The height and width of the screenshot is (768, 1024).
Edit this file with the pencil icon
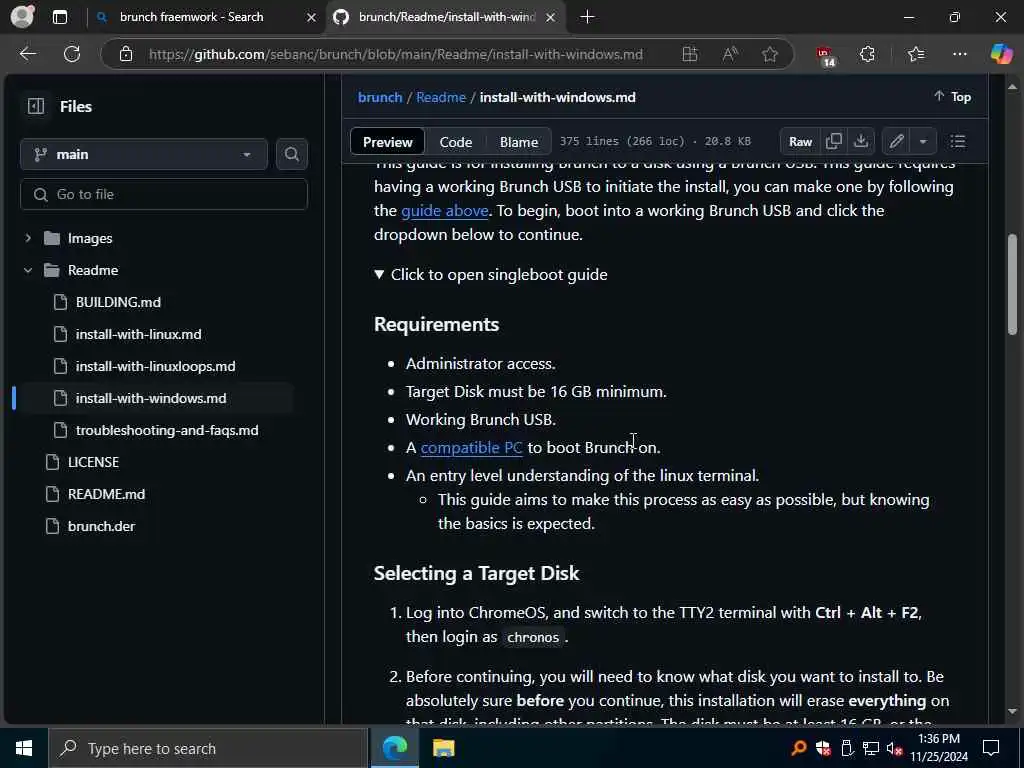[897, 142]
